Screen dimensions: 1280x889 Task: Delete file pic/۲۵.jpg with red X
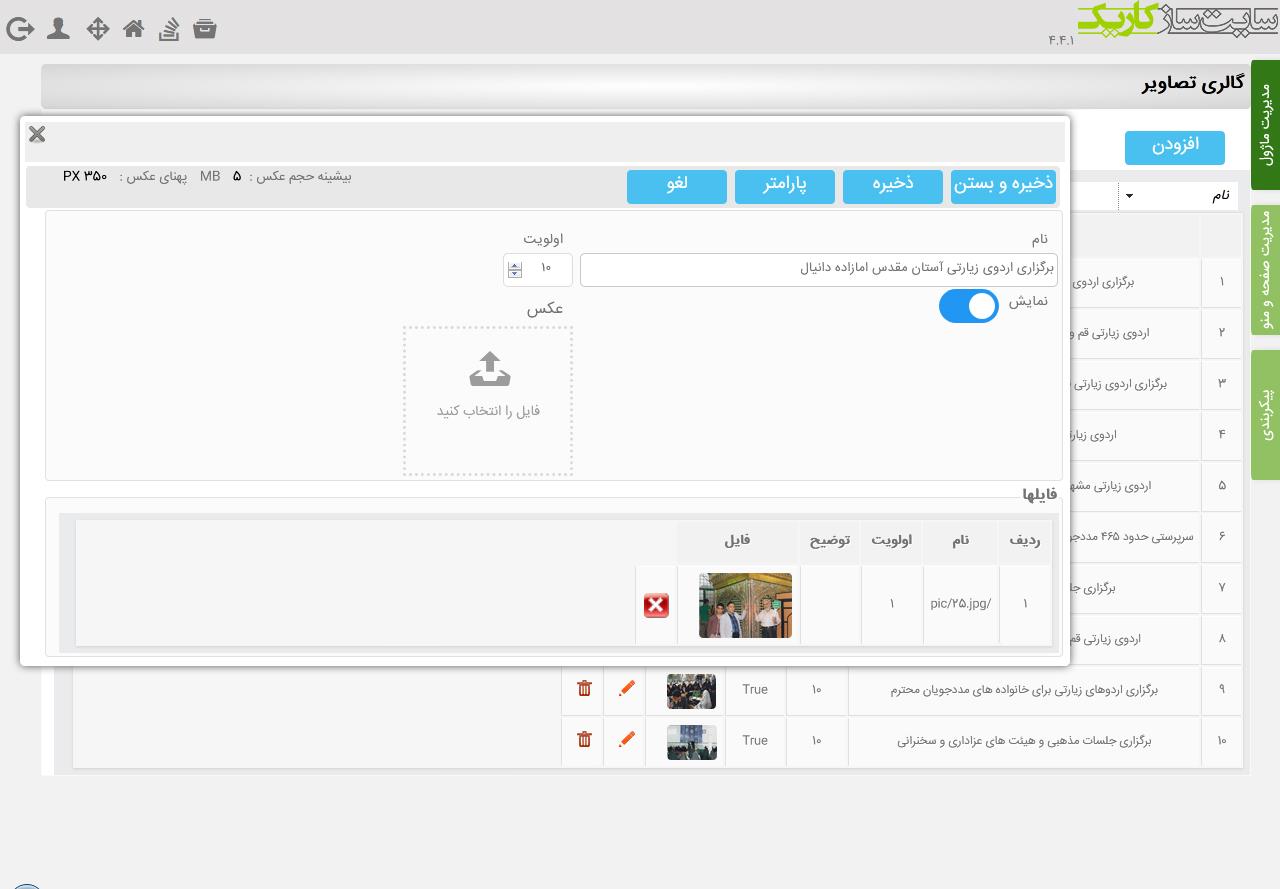pyautogui.click(x=656, y=605)
